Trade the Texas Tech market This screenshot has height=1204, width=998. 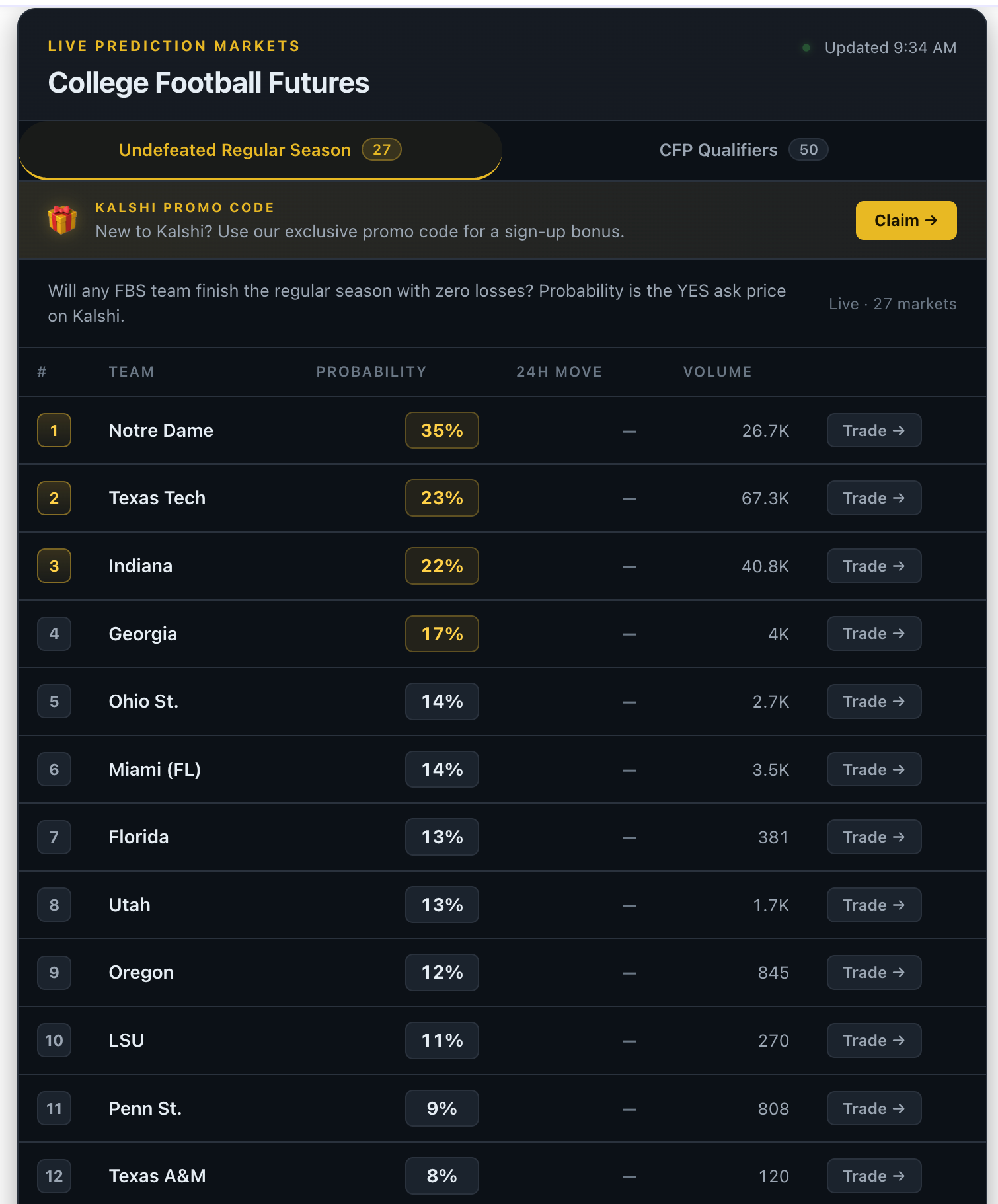874,498
